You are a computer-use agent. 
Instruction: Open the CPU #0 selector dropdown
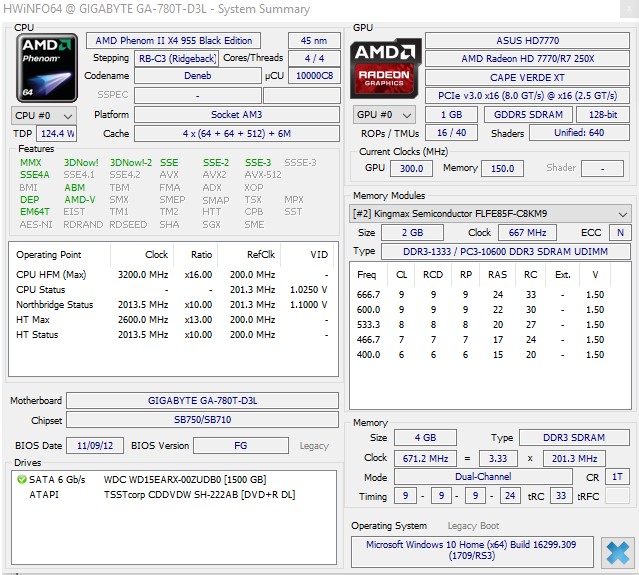pos(42,115)
